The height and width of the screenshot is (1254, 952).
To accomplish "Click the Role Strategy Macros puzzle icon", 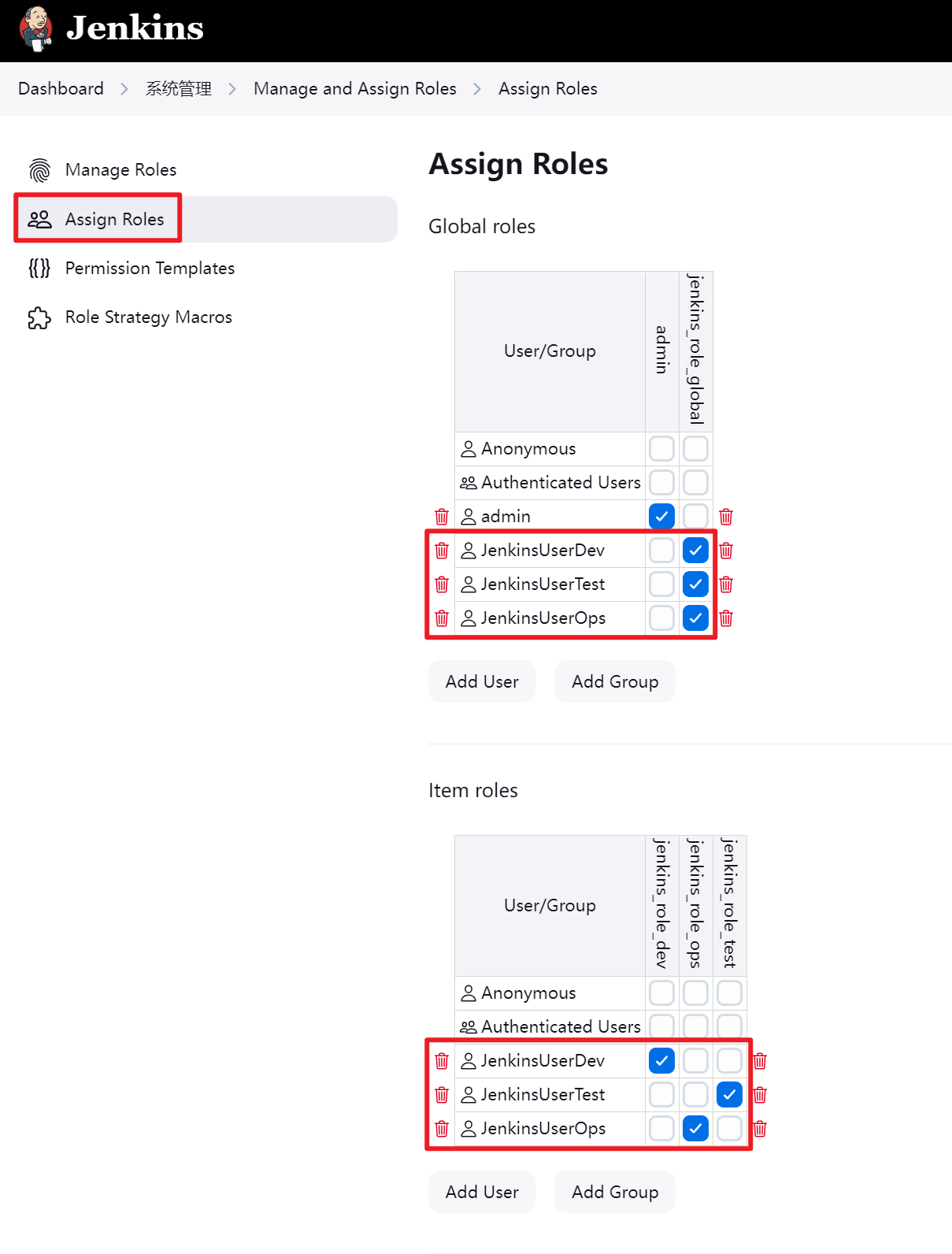I will [39, 317].
